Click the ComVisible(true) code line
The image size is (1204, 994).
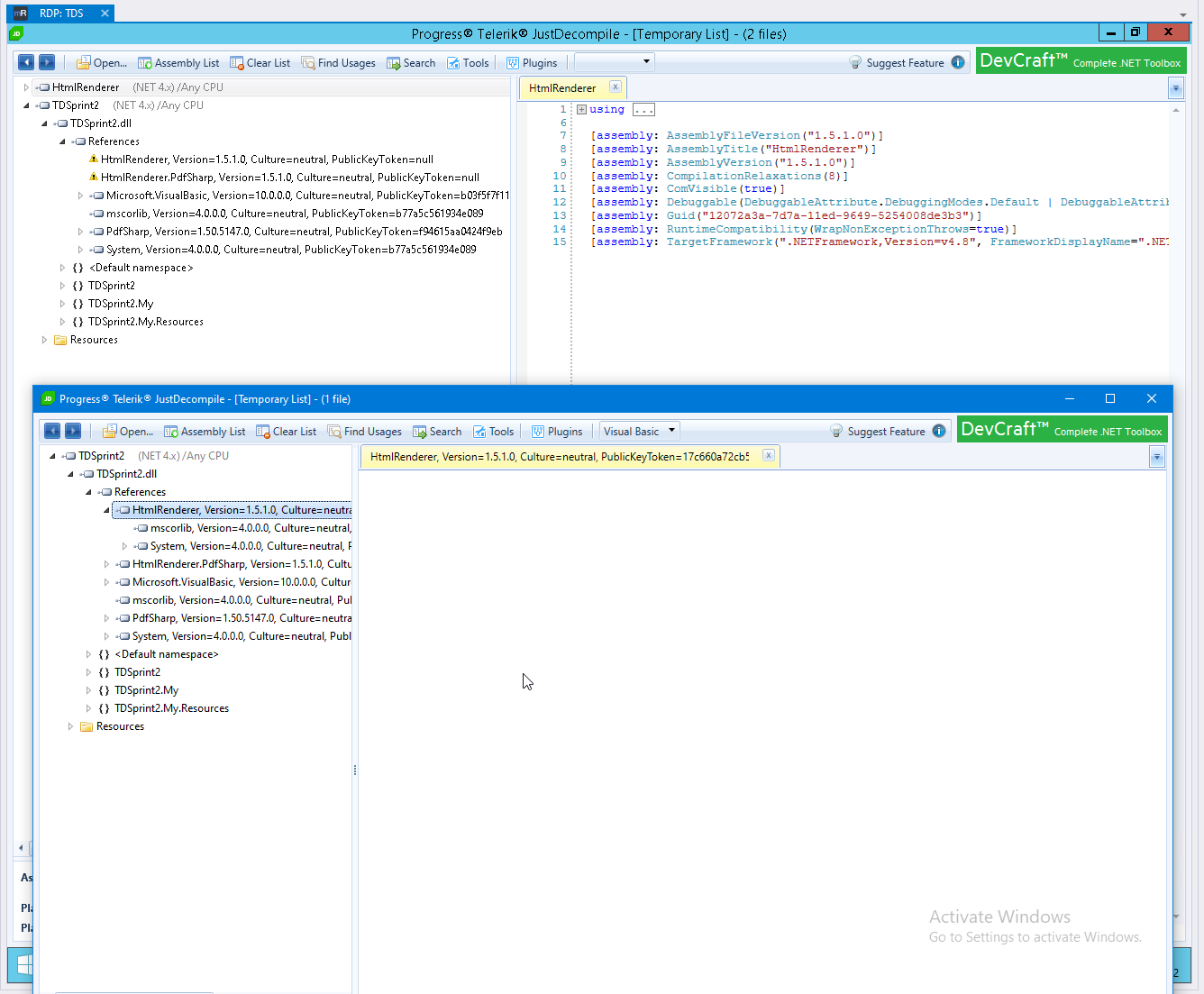point(688,189)
